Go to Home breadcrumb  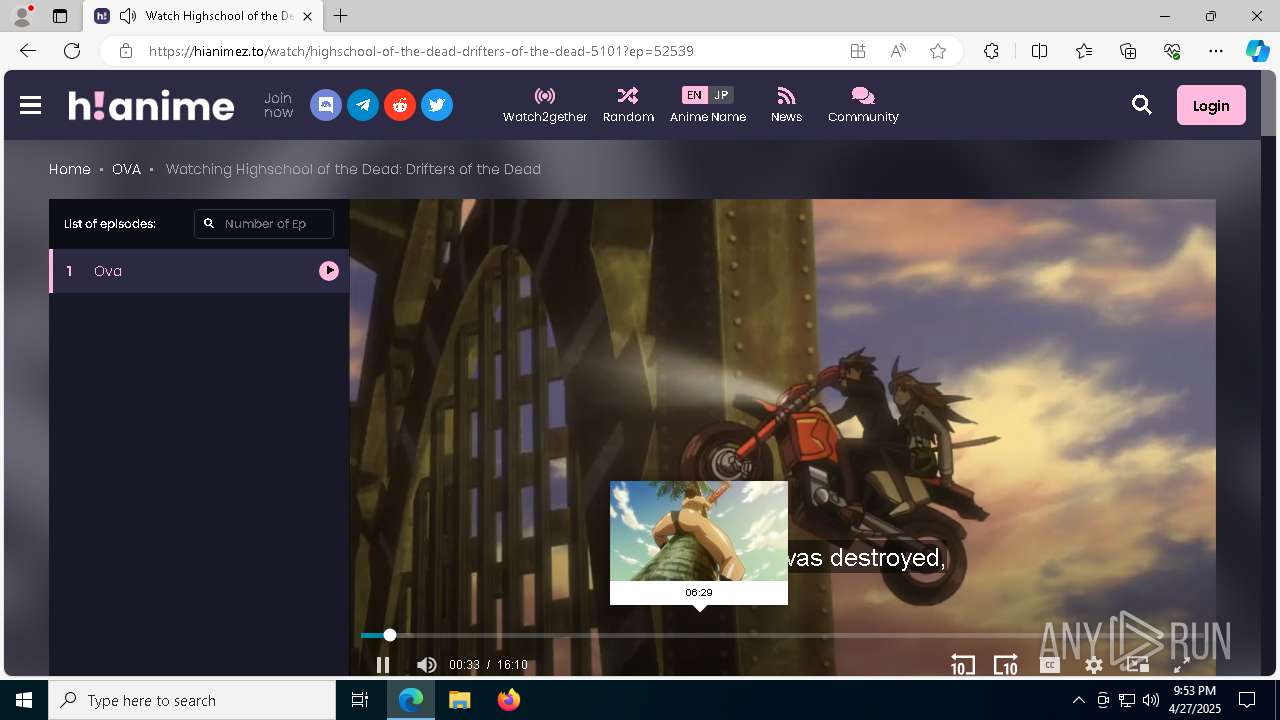(x=70, y=169)
